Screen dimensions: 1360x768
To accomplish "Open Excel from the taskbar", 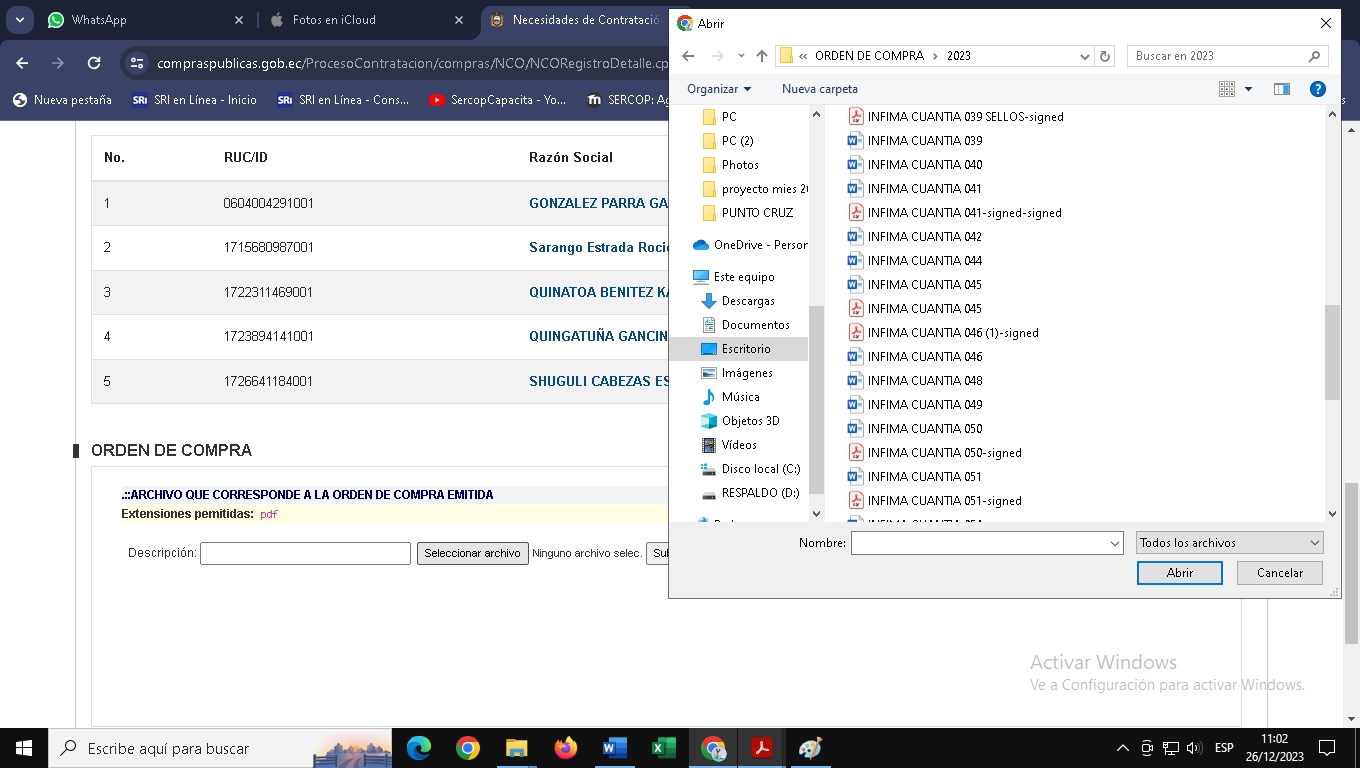I will click(x=663, y=748).
